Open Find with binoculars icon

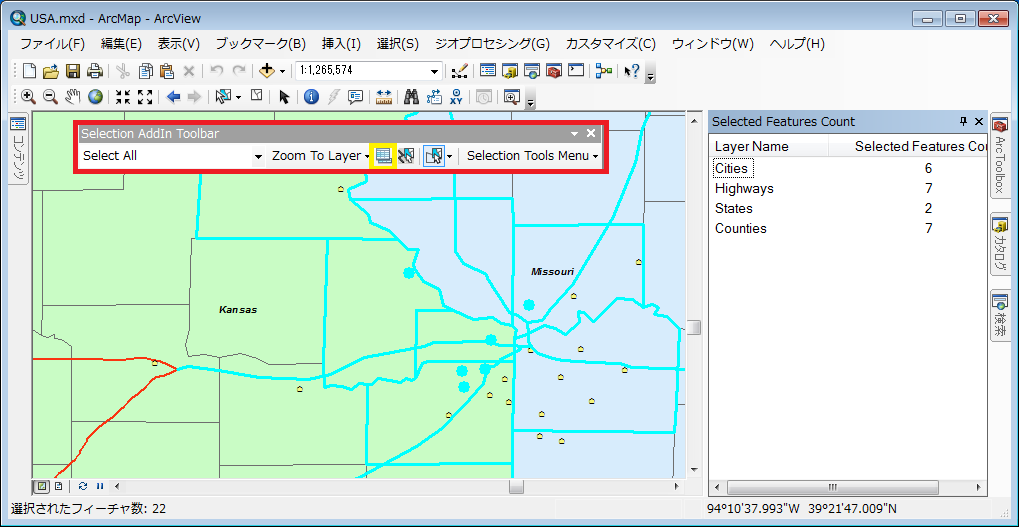[411, 97]
